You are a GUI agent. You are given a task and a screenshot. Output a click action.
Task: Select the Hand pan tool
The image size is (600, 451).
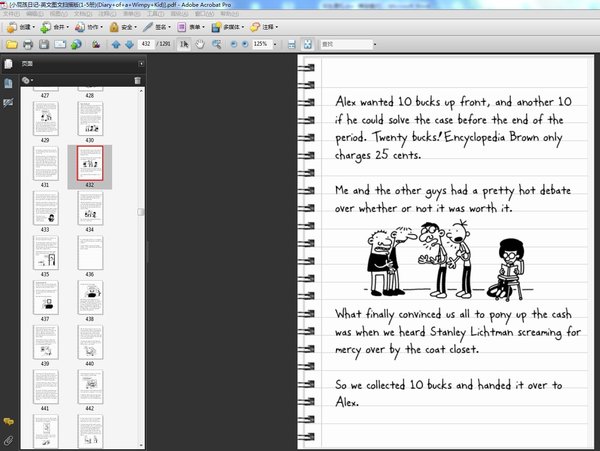(200, 44)
